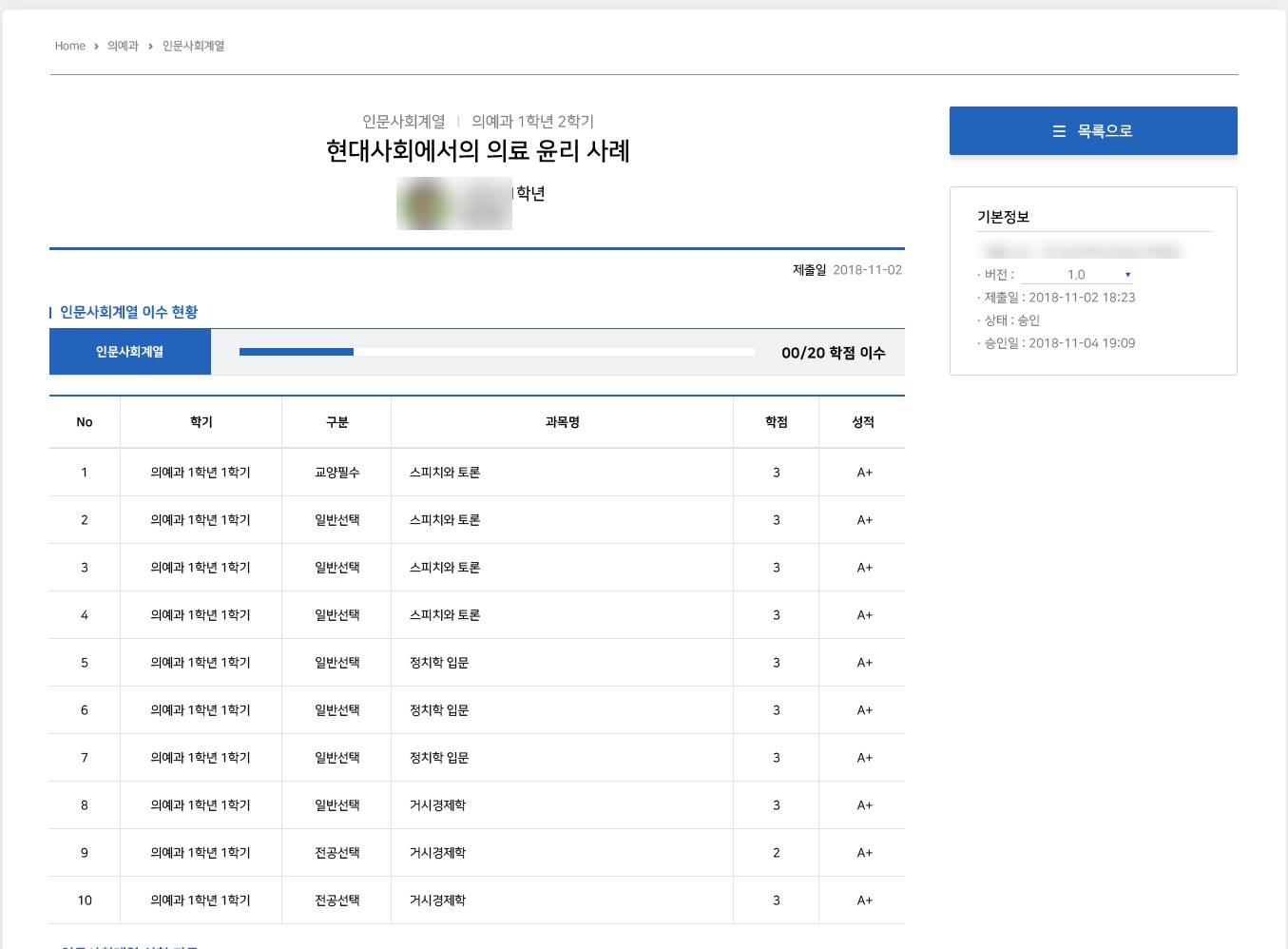
Task: Click 일반선택 in row 6
Action: point(337,710)
